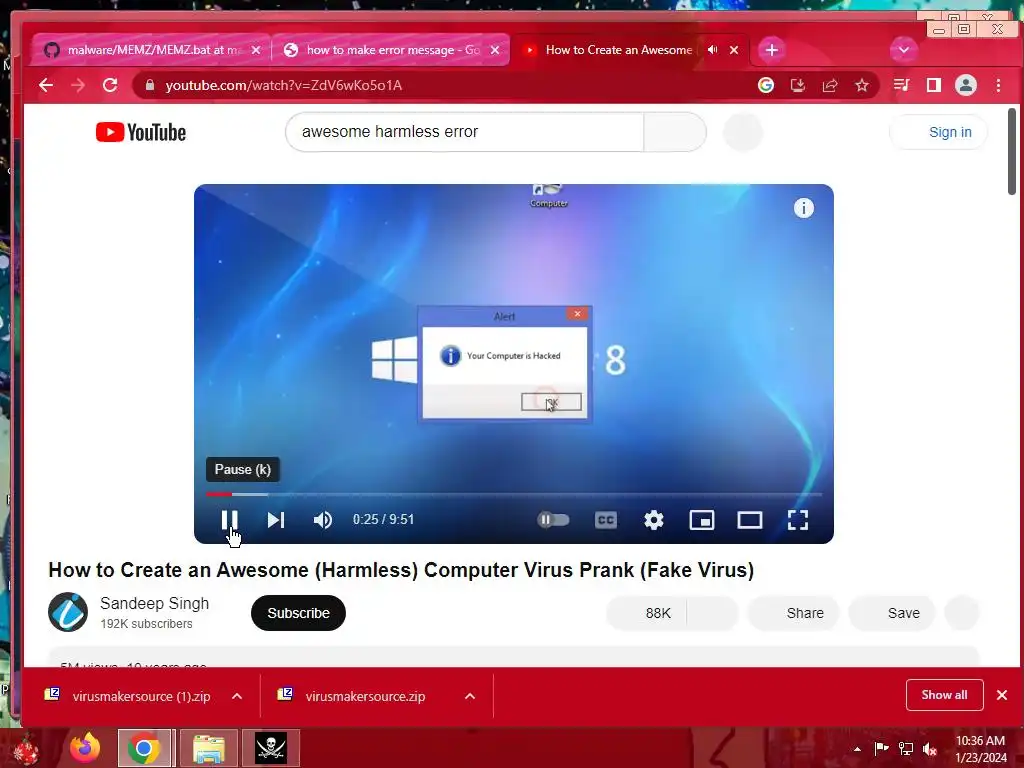Image resolution: width=1024 pixels, height=768 pixels.
Task: Close the YouTube tab
Action: coord(734,50)
